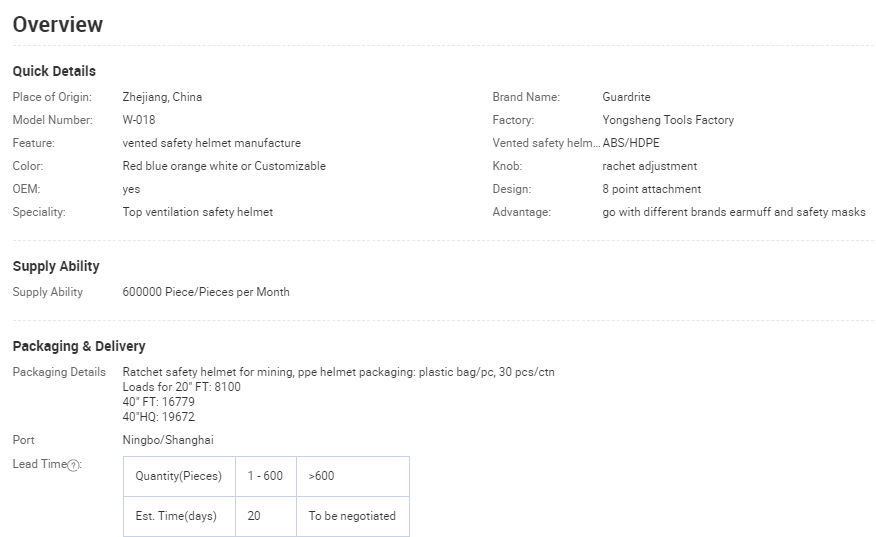Image resolution: width=876 pixels, height=537 pixels.
Task: Click the ">600" quantity cell
Action: [322, 476]
